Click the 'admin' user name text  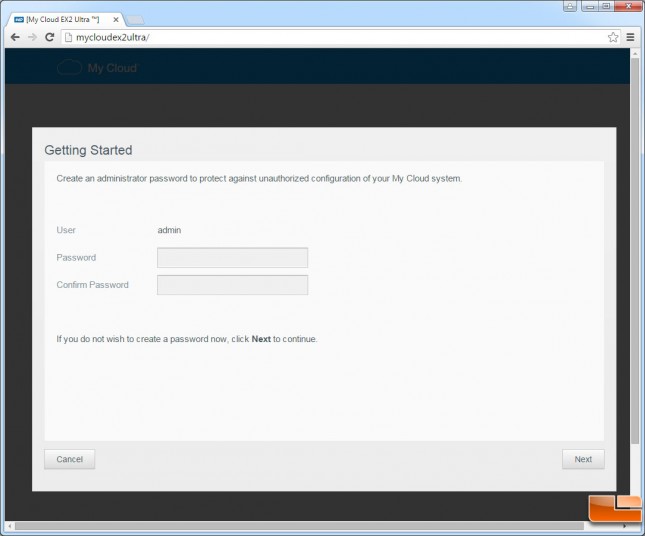tap(169, 230)
